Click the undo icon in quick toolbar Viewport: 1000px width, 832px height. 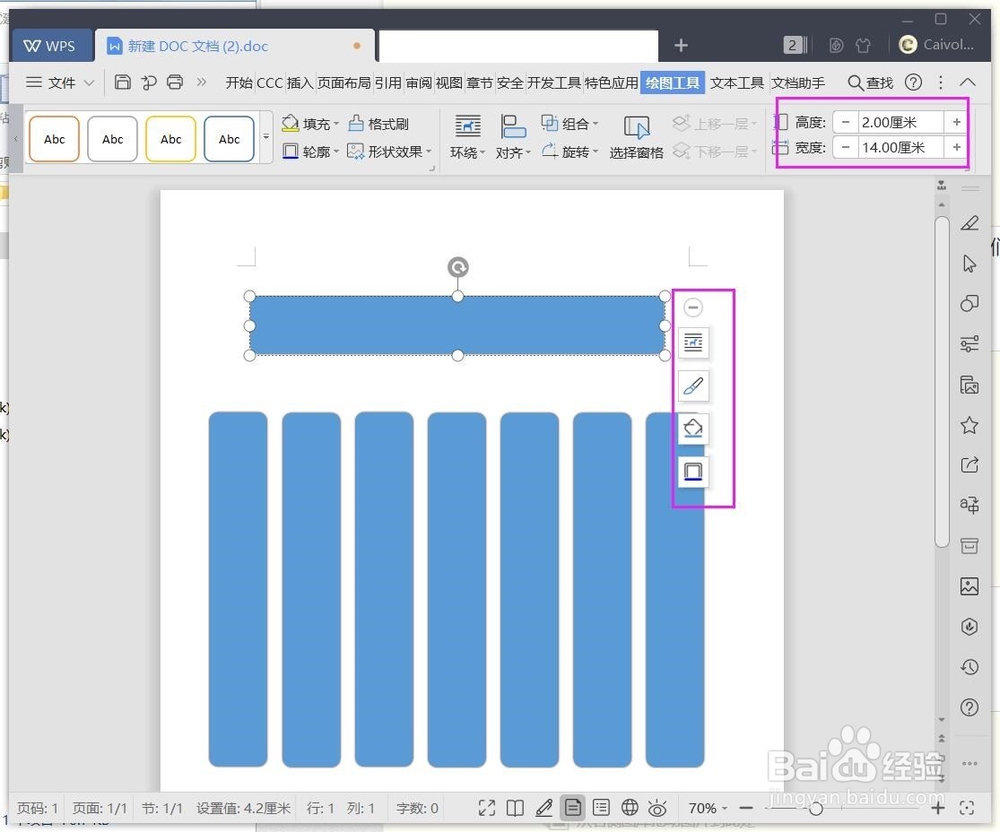pyautogui.click(x=149, y=82)
